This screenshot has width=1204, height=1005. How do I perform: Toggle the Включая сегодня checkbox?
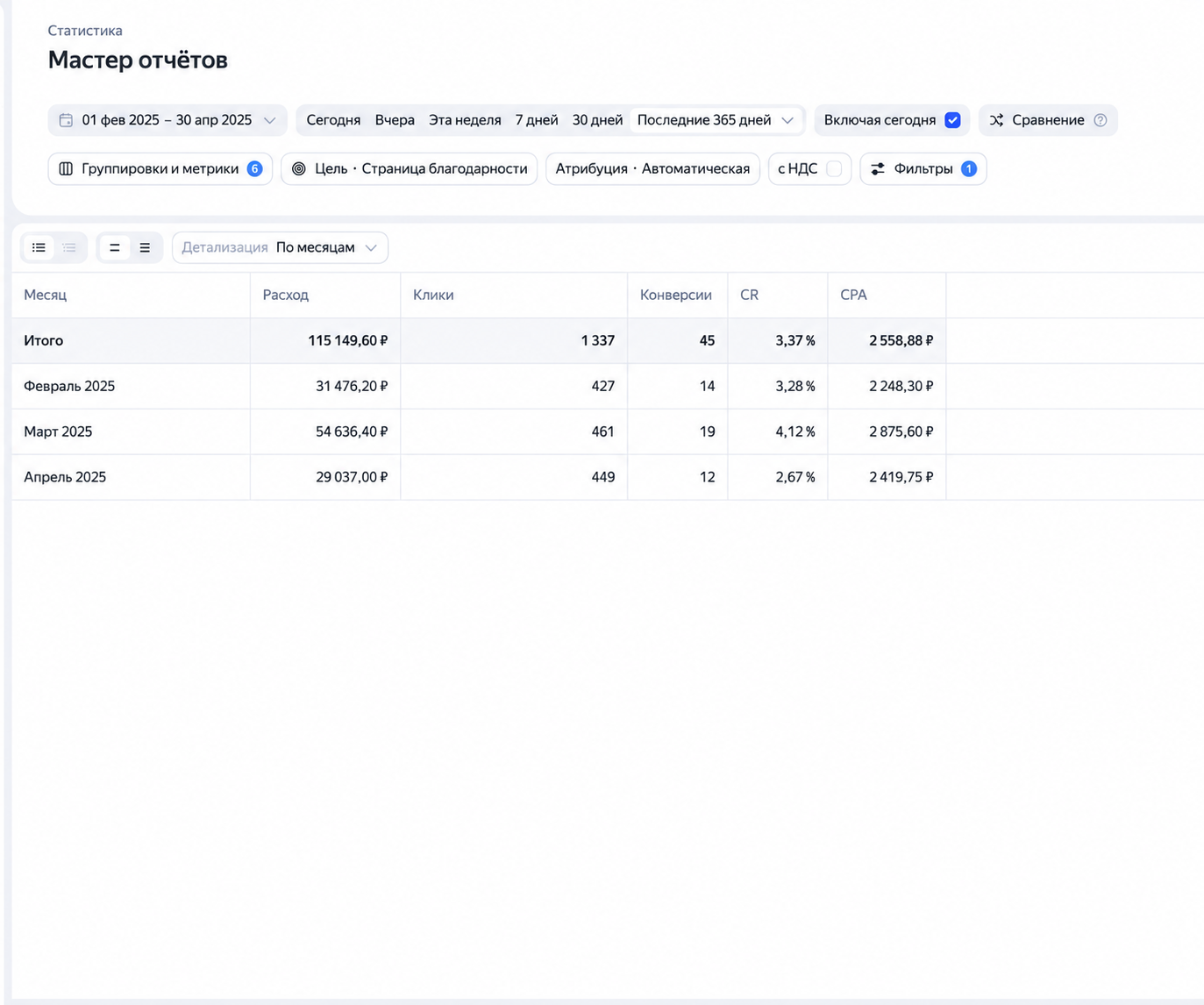(x=952, y=120)
